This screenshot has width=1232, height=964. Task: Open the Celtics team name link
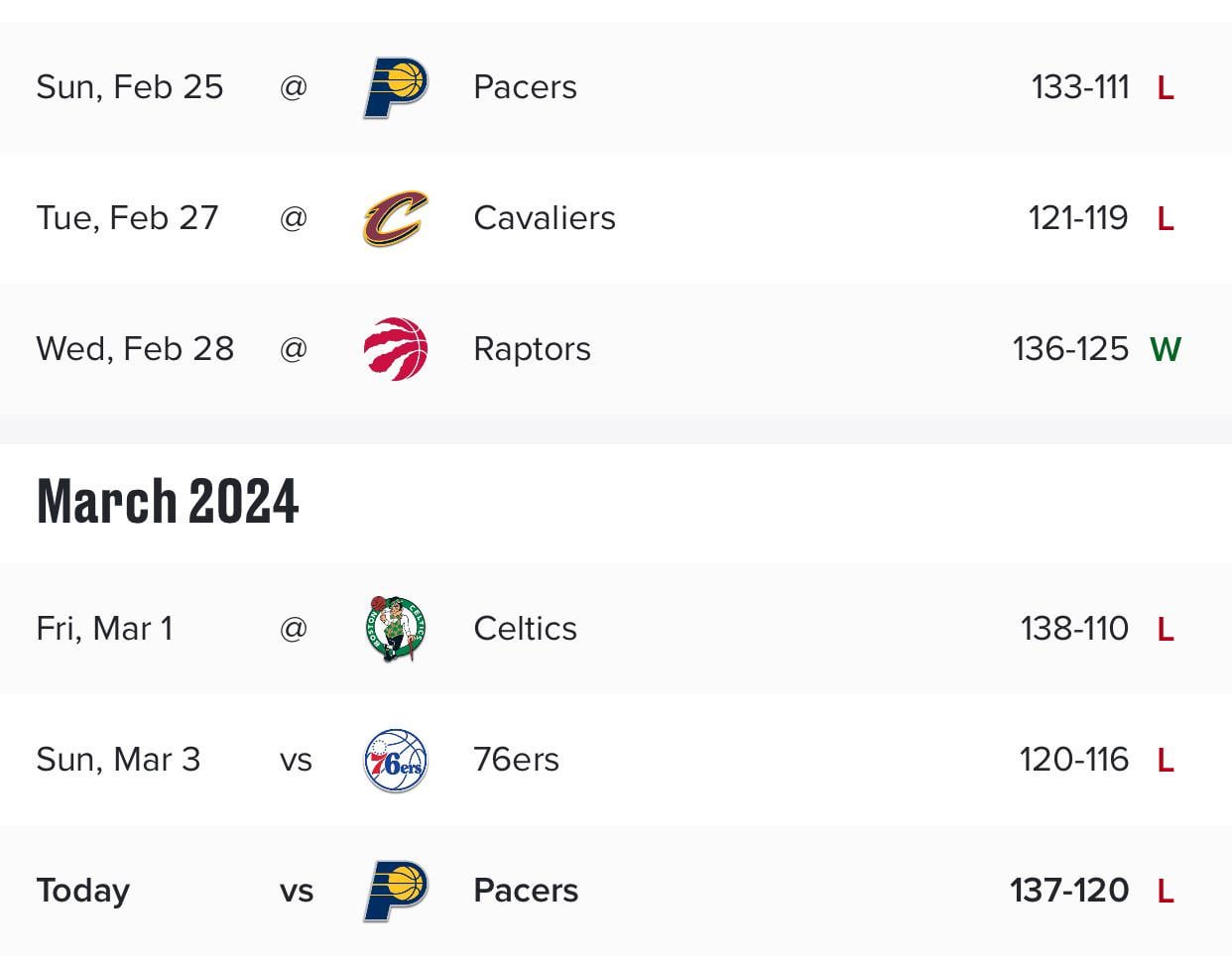tap(525, 629)
